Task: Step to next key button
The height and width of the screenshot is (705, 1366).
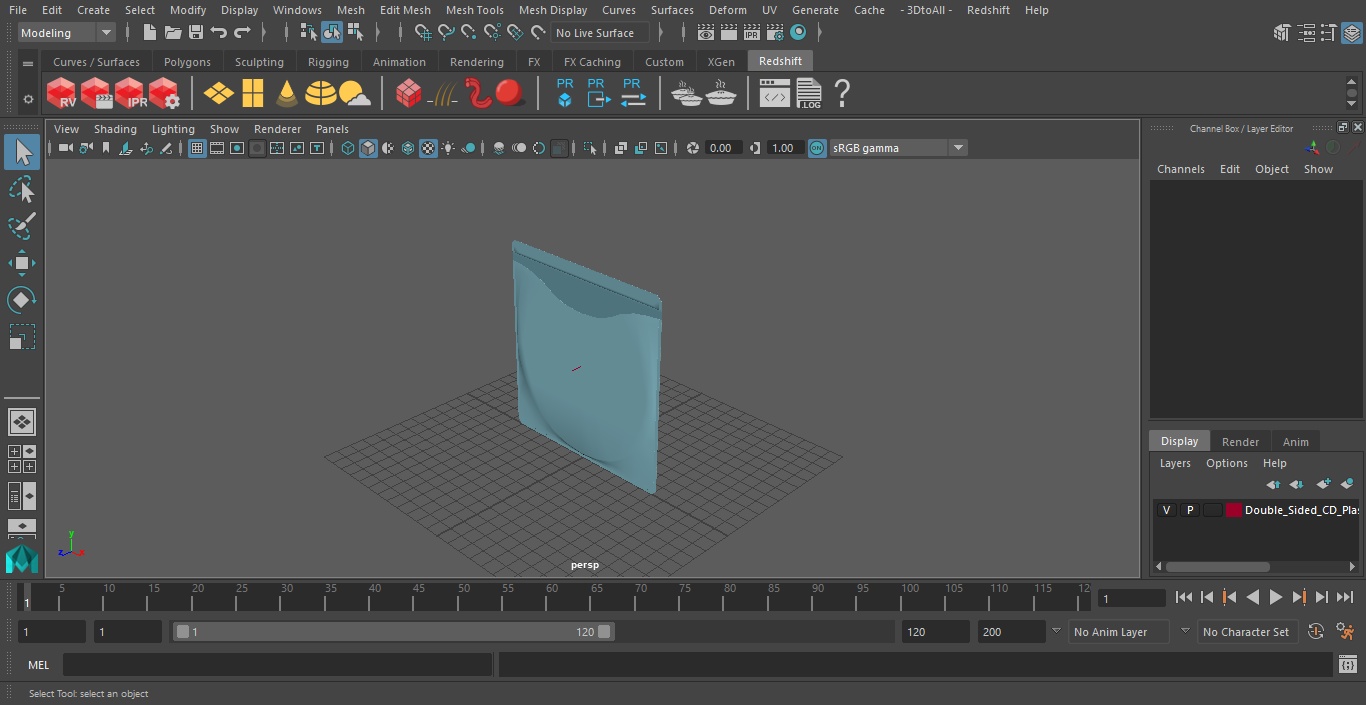Action: (x=1299, y=597)
